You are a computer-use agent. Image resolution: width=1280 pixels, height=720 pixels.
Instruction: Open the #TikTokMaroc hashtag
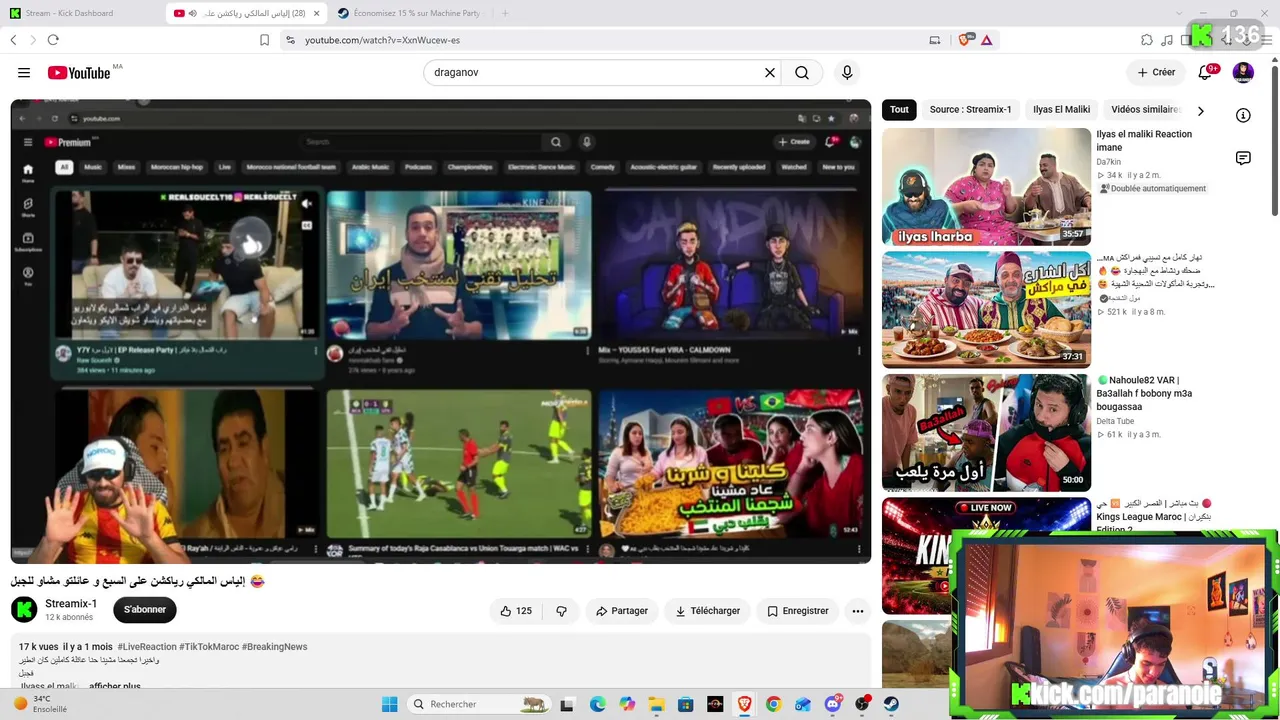coord(209,647)
